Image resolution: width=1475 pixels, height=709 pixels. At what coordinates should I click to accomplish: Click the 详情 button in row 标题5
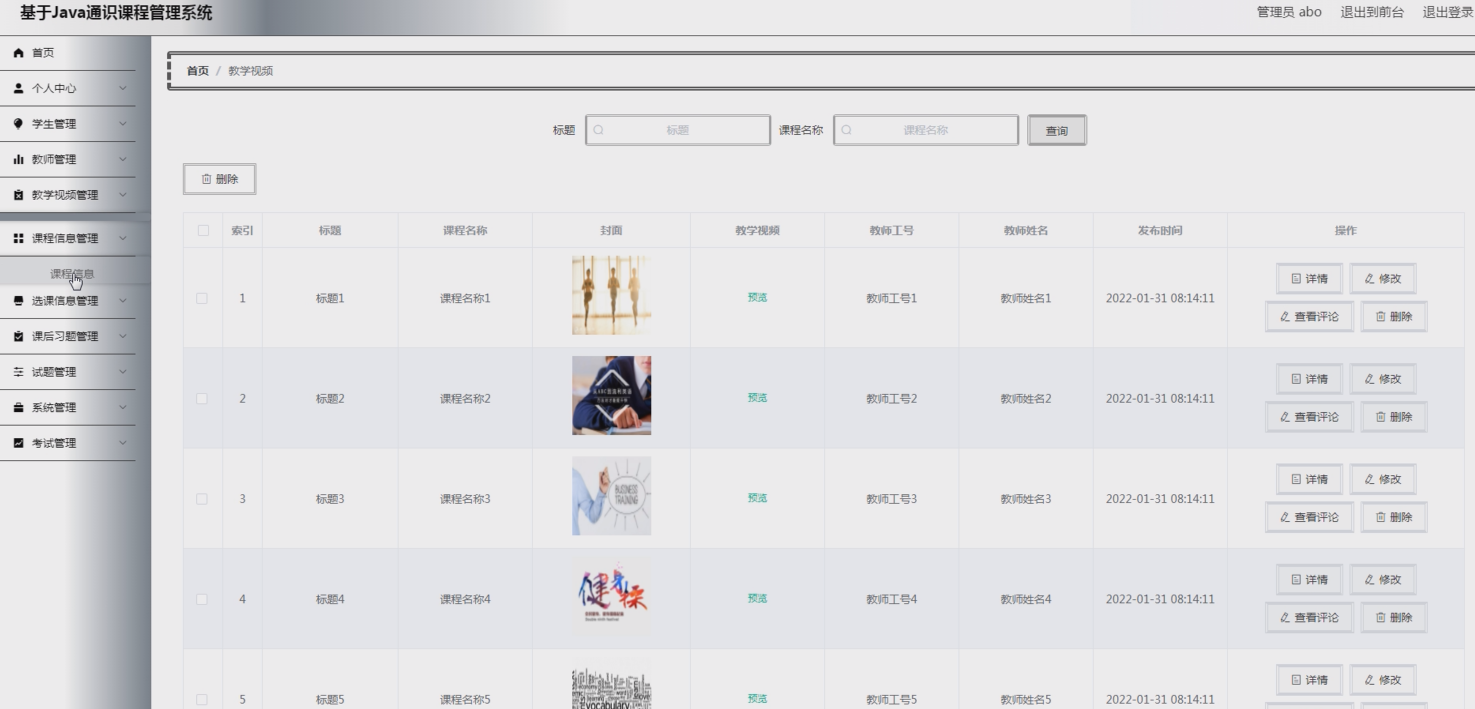click(x=1310, y=680)
